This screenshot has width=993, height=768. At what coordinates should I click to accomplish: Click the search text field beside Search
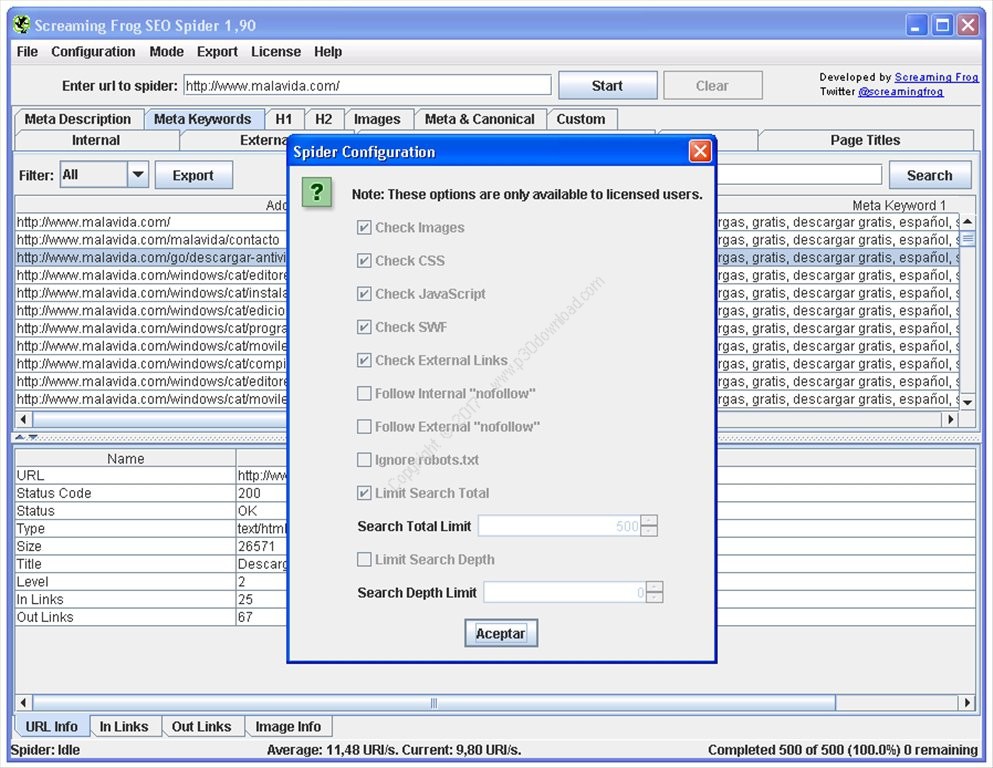[799, 174]
